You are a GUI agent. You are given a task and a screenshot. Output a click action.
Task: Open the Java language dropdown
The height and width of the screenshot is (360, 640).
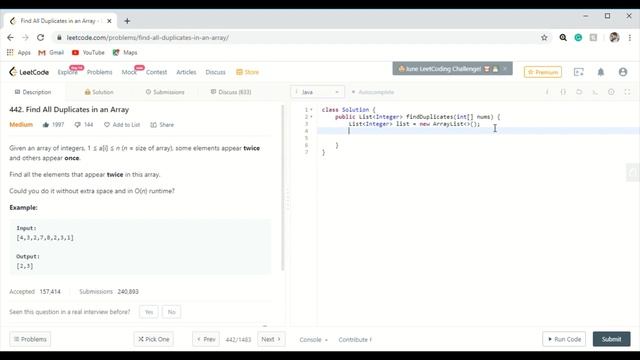point(317,92)
